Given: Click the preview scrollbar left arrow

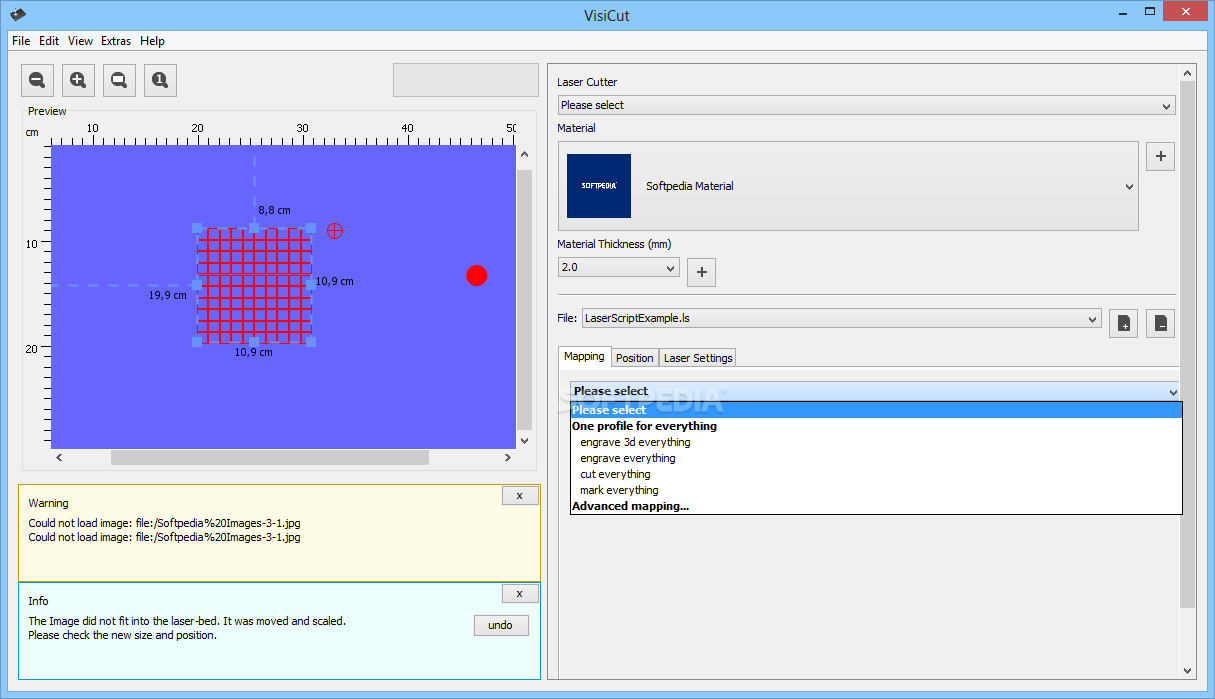Looking at the screenshot, I should [59, 457].
